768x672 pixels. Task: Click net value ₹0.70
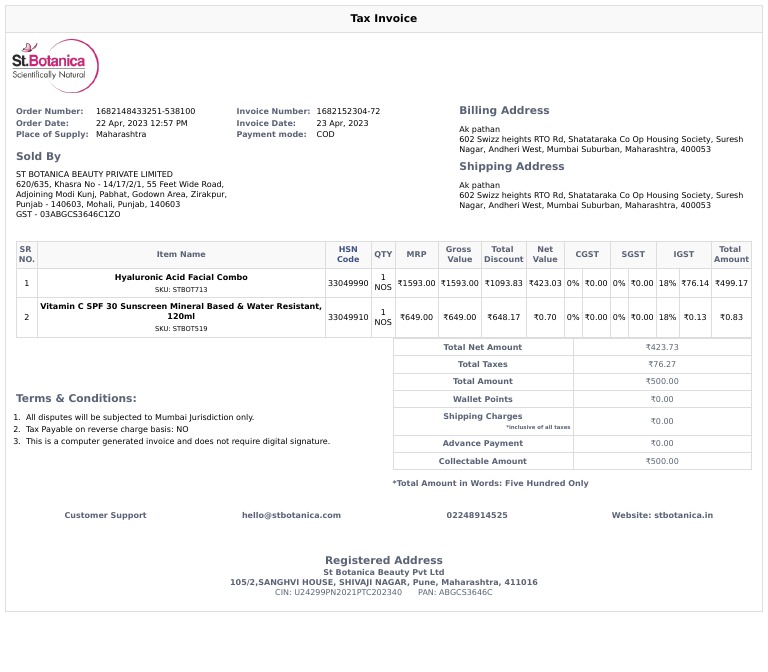point(545,317)
